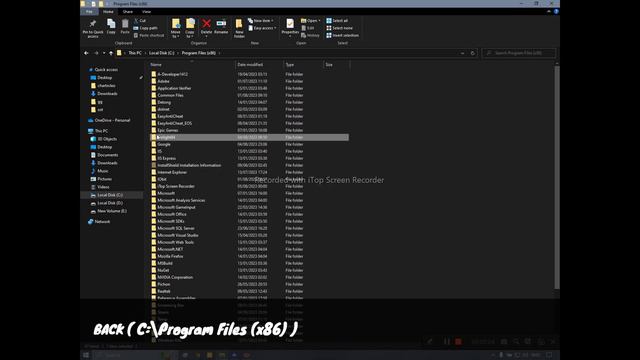Image resolution: width=640 pixels, height=360 pixels.
Task: Select Music in the navigation pane
Action: [x=102, y=171]
